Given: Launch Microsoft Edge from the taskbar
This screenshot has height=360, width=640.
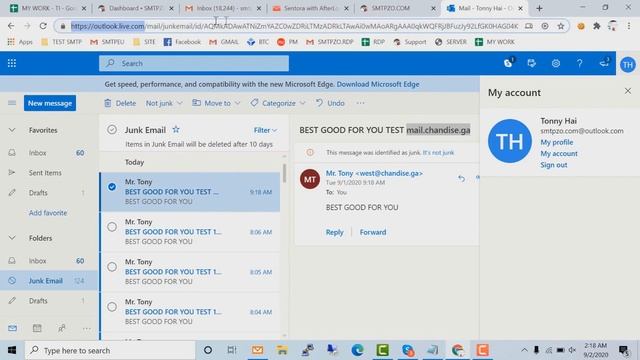Looking at the screenshot, I should point(358,350).
